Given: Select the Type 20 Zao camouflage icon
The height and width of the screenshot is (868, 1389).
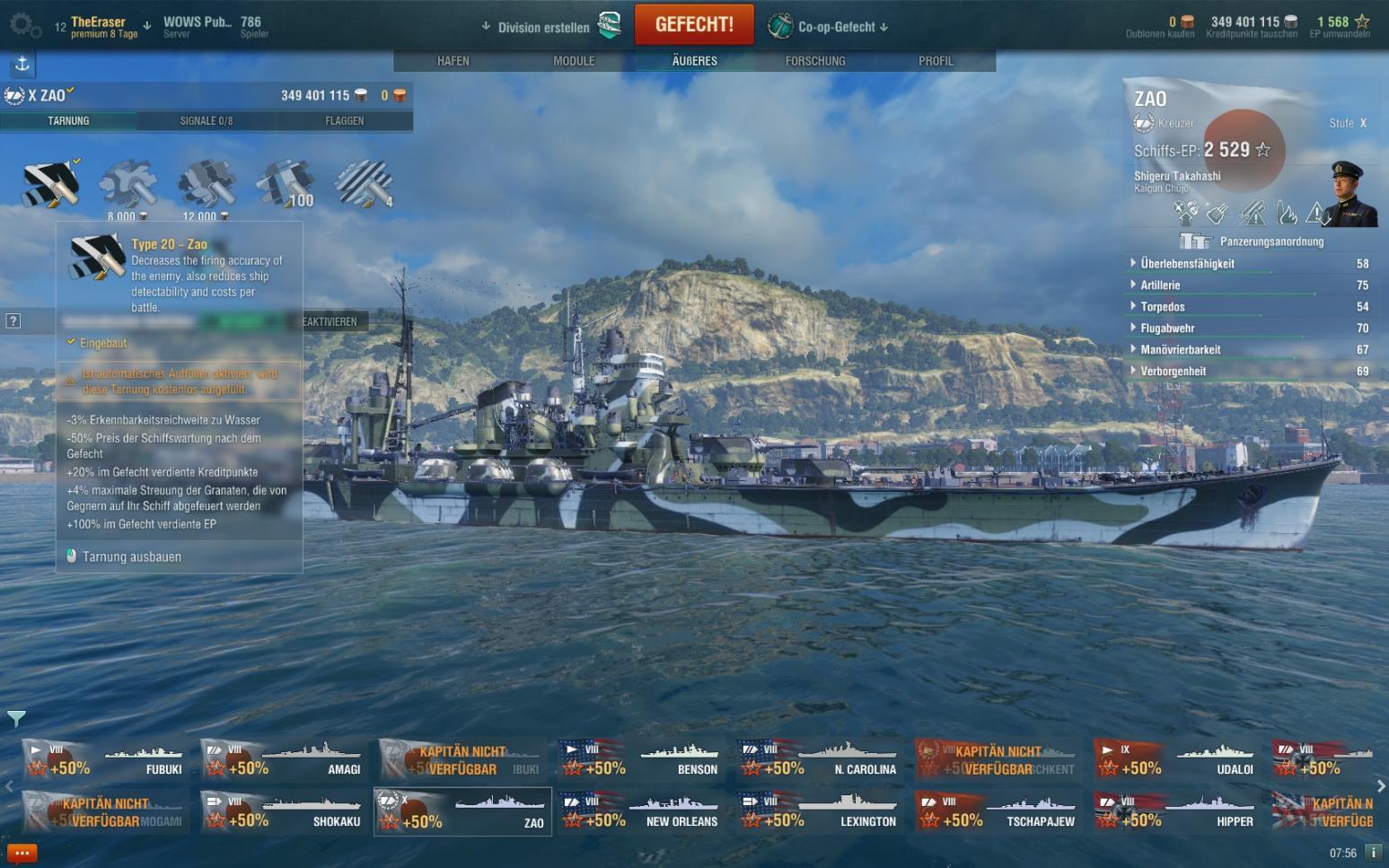Looking at the screenshot, I should (x=51, y=183).
